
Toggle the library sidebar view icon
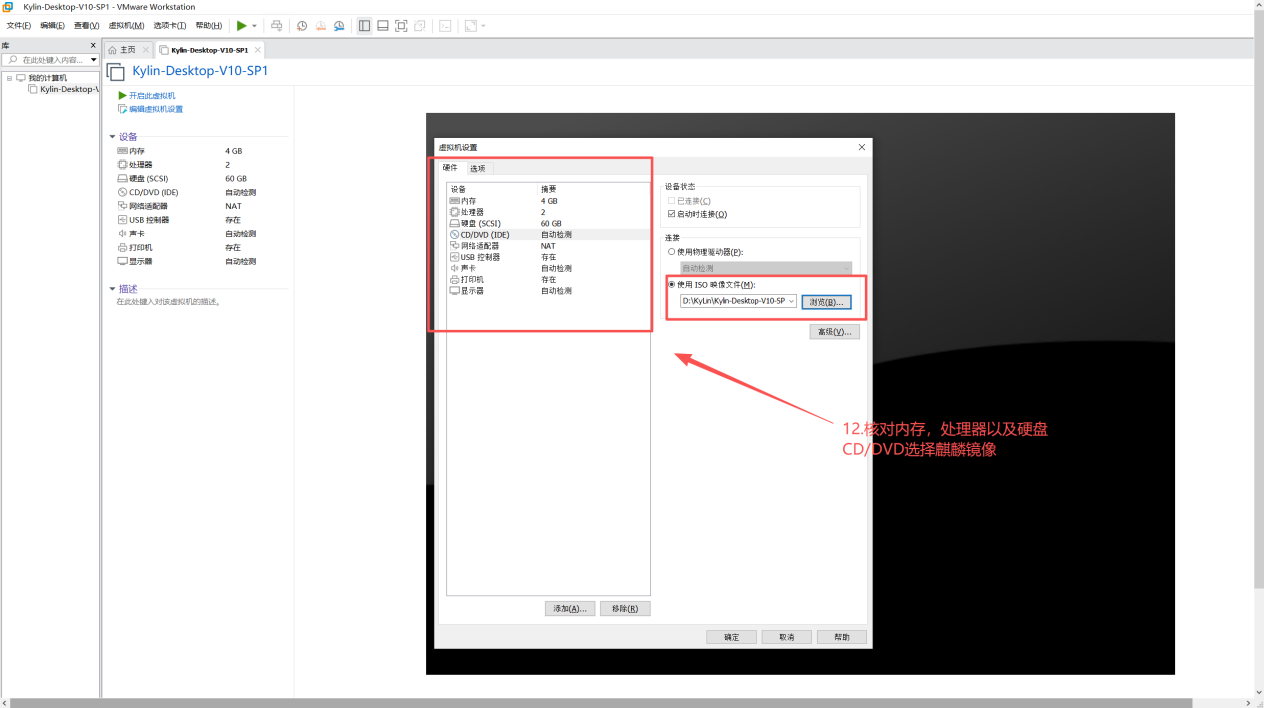click(x=364, y=25)
